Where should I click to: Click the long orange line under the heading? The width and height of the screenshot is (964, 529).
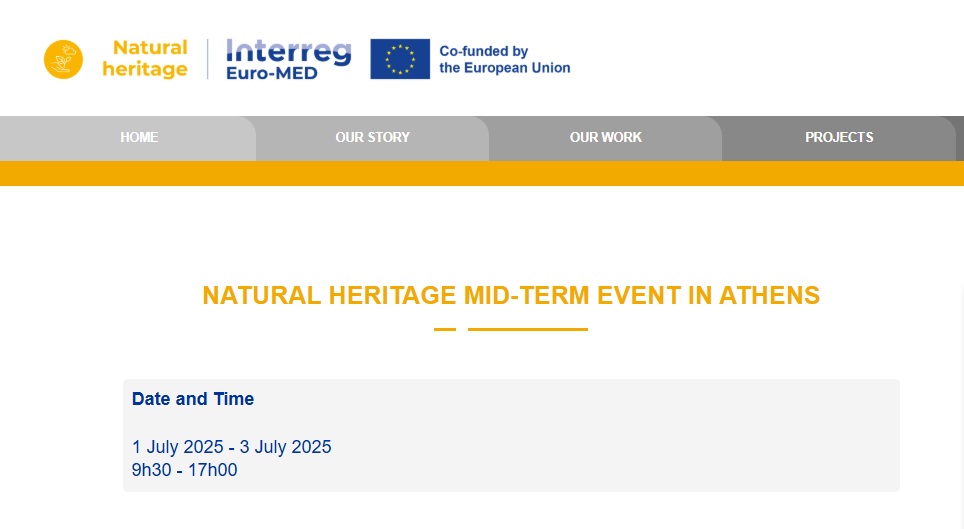(528, 329)
